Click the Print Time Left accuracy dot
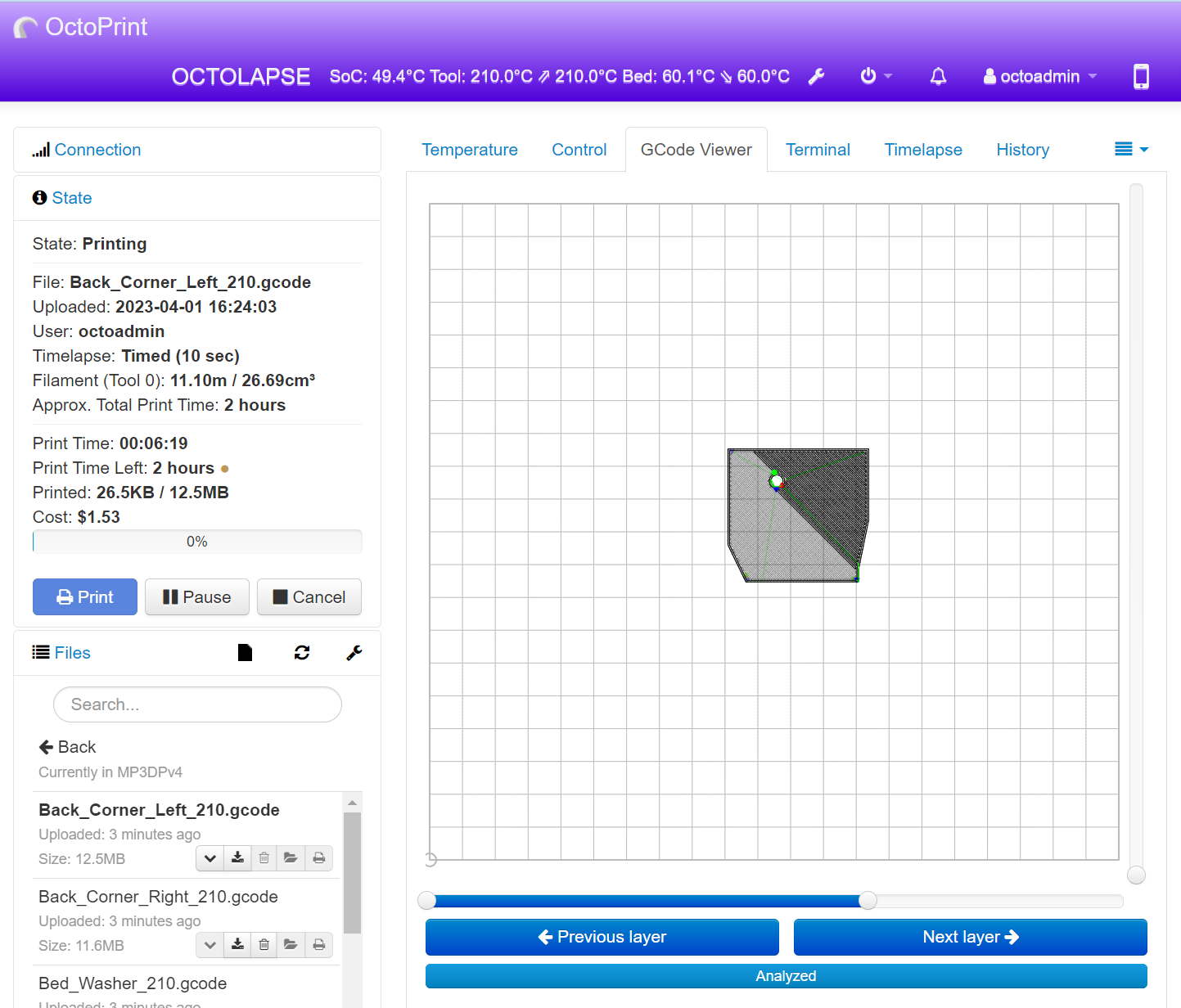This screenshot has height=1008, width=1181. pyautogui.click(x=224, y=469)
